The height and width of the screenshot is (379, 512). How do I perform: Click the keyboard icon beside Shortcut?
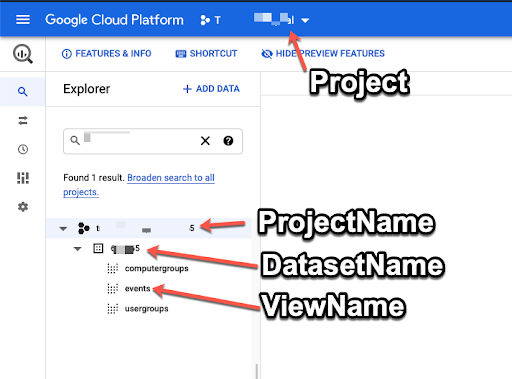pyautogui.click(x=181, y=54)
